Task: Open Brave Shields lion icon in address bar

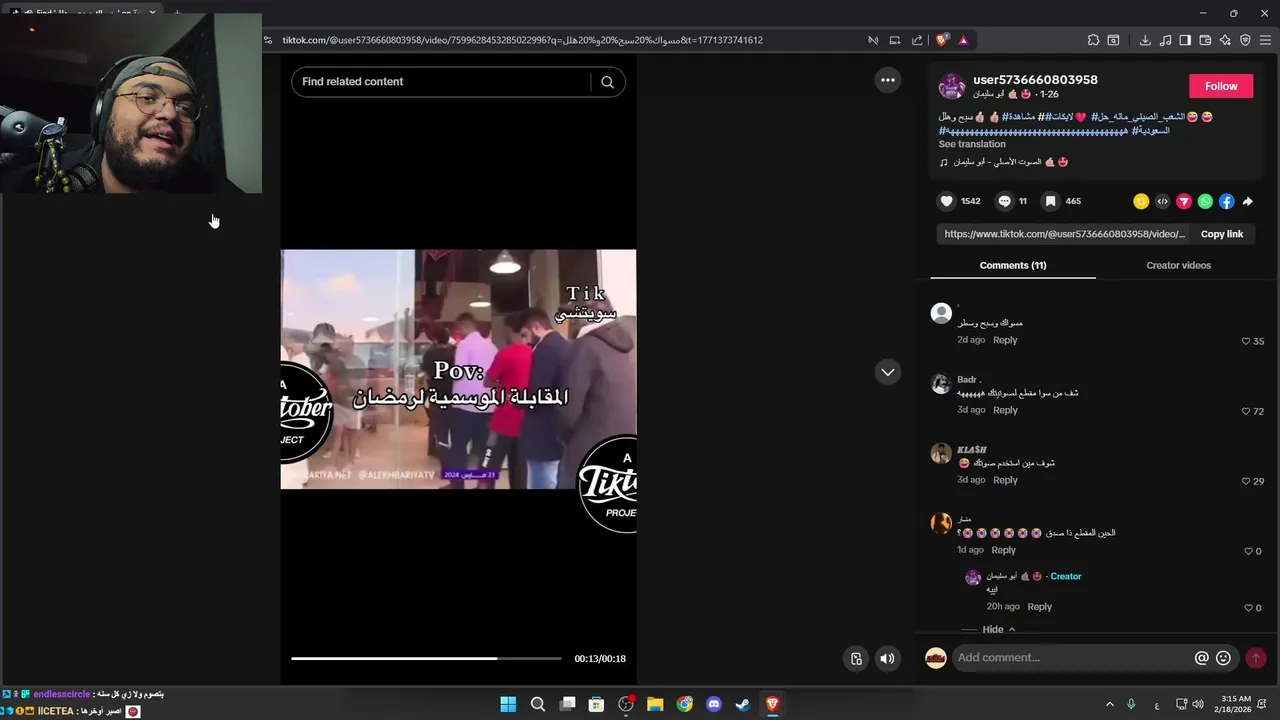Action: [942, 40]
